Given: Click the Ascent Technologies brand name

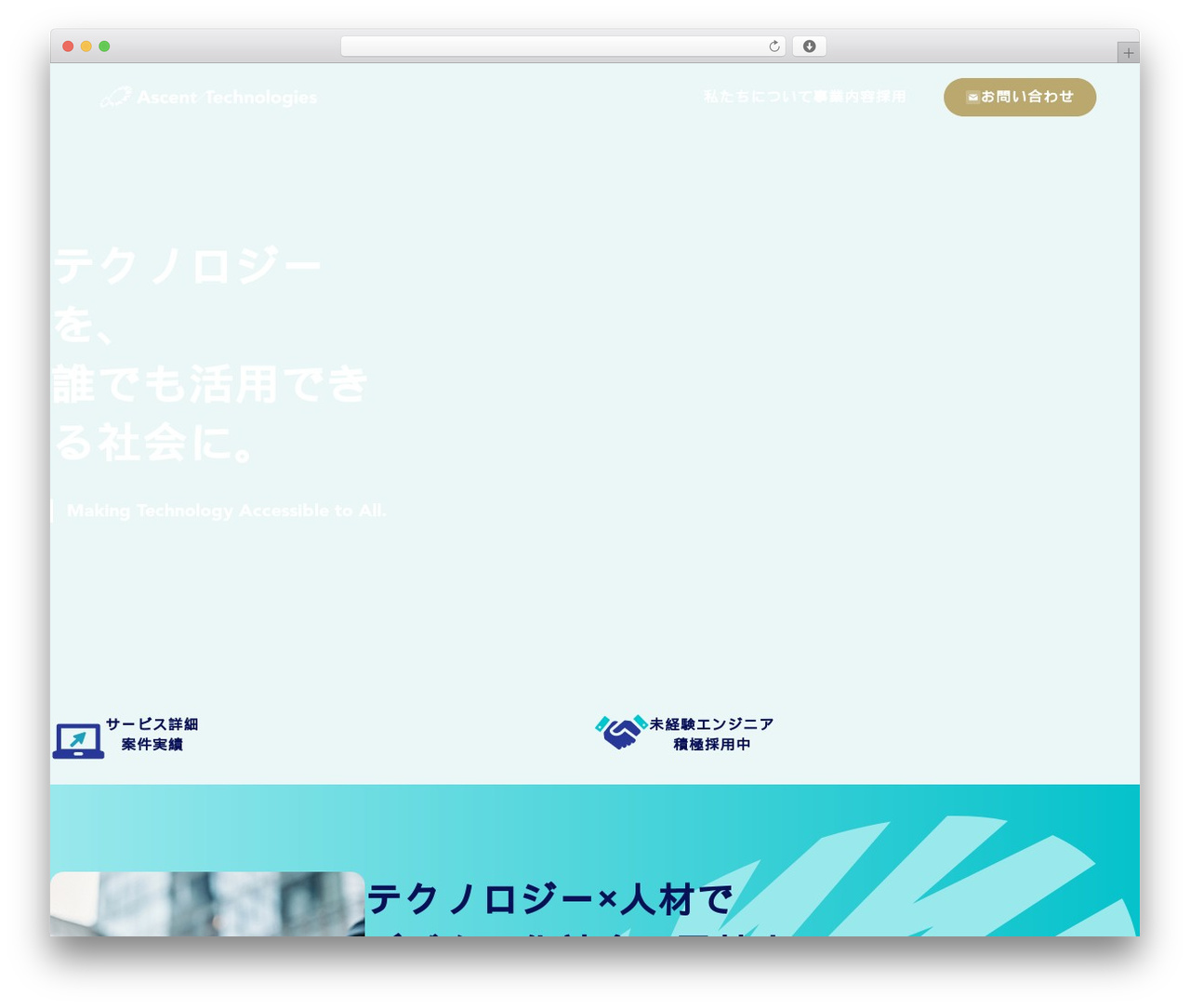Looking at the screenshot, I should [x=227, y=97].
